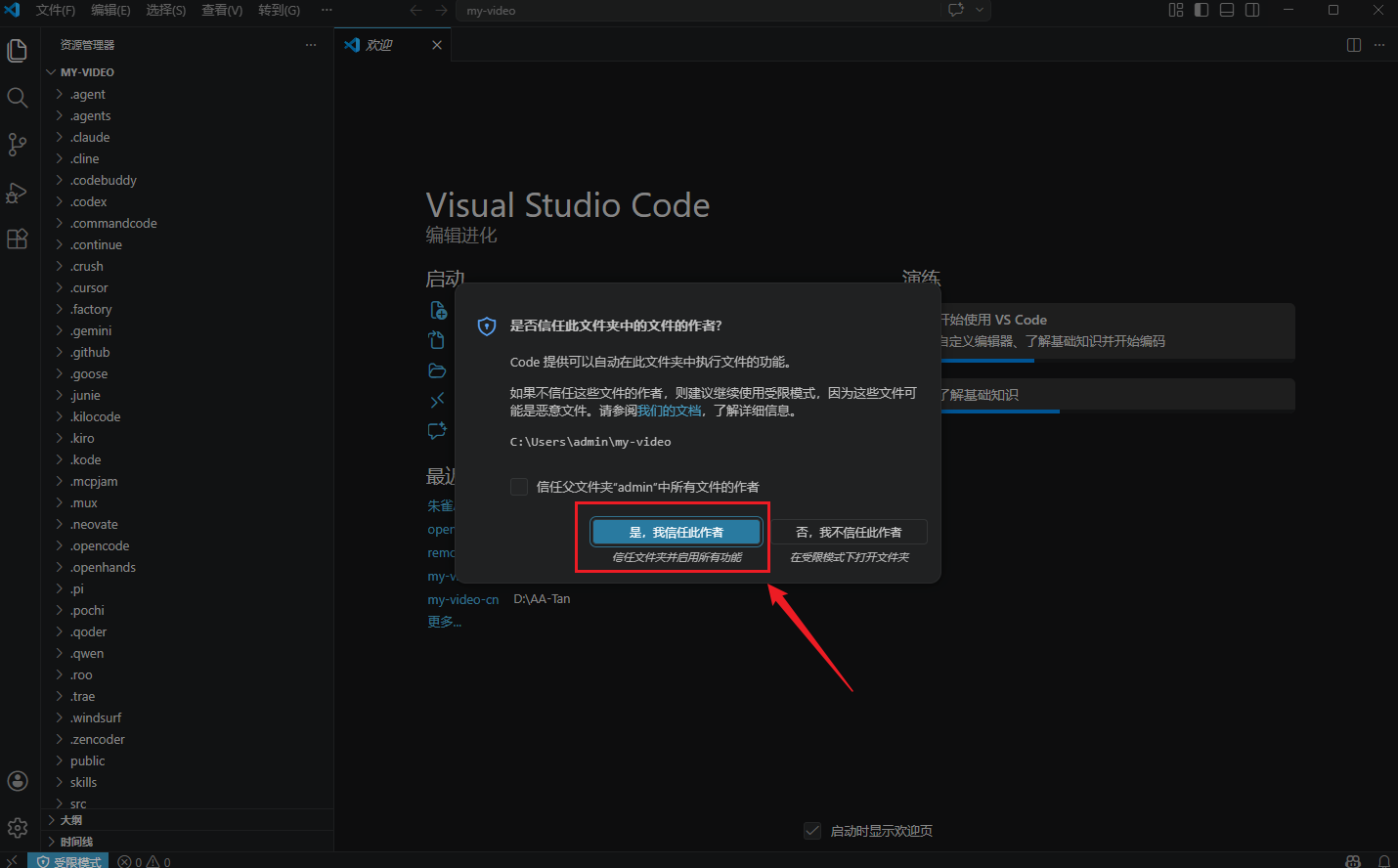Expand the Outline (大纲) section
Viewport: 1398px width, 868px height.
(71, 820)
